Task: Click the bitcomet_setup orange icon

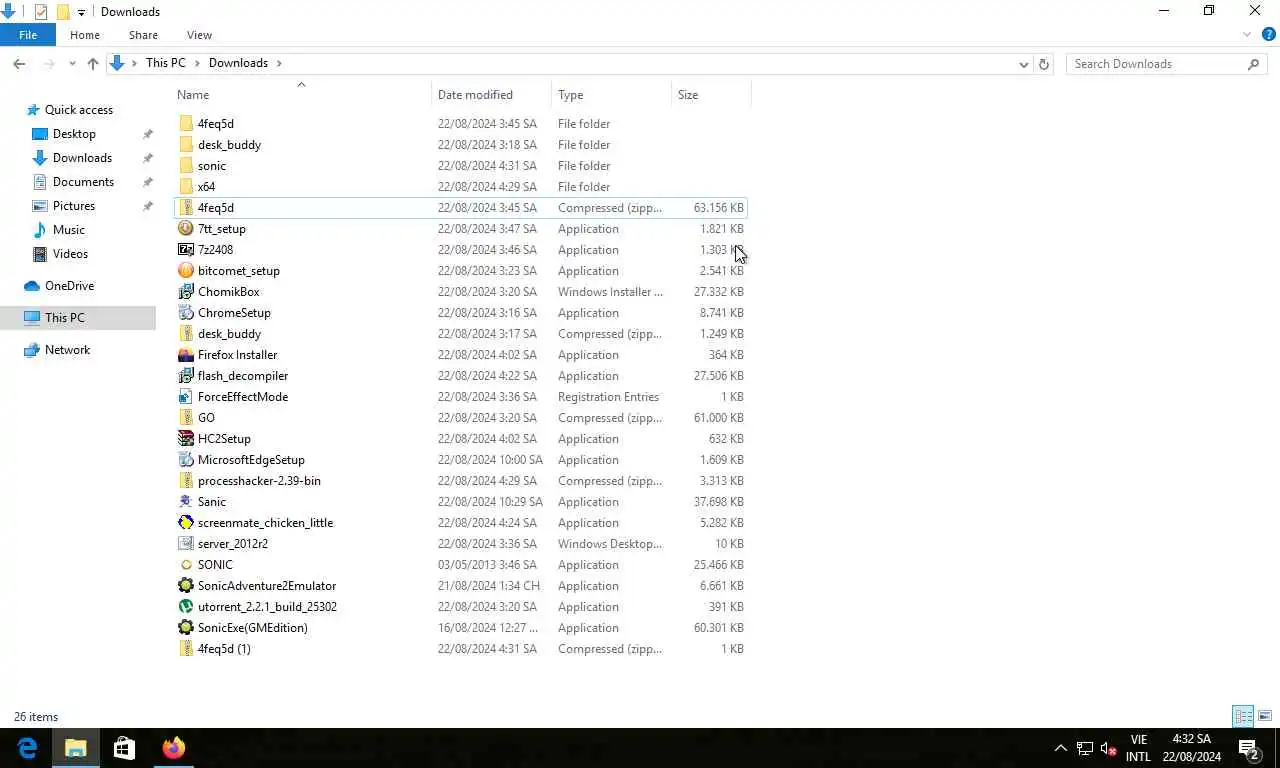Action: click(x=186, y=271)
